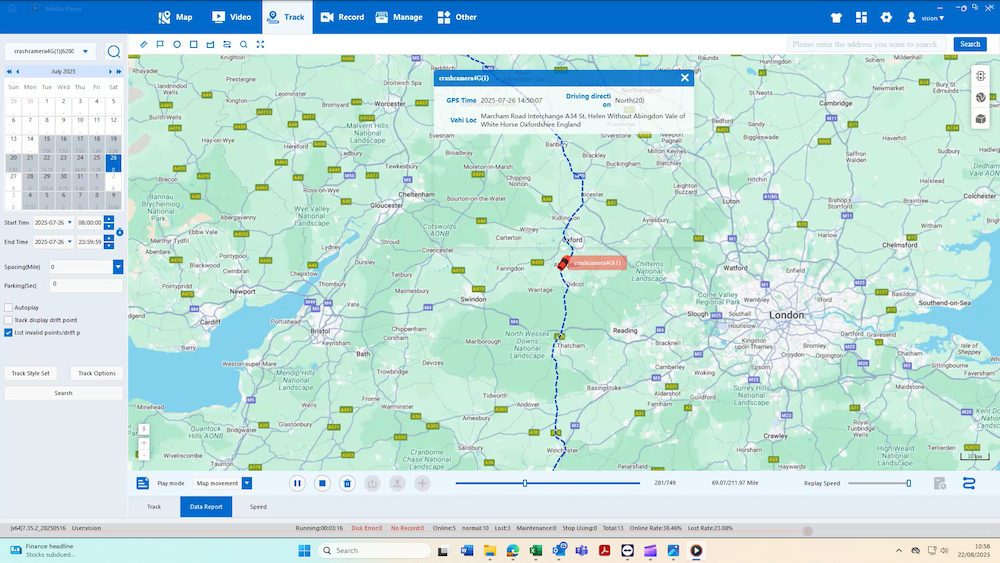Select the ruler measure tool

(x=143, y=45)
